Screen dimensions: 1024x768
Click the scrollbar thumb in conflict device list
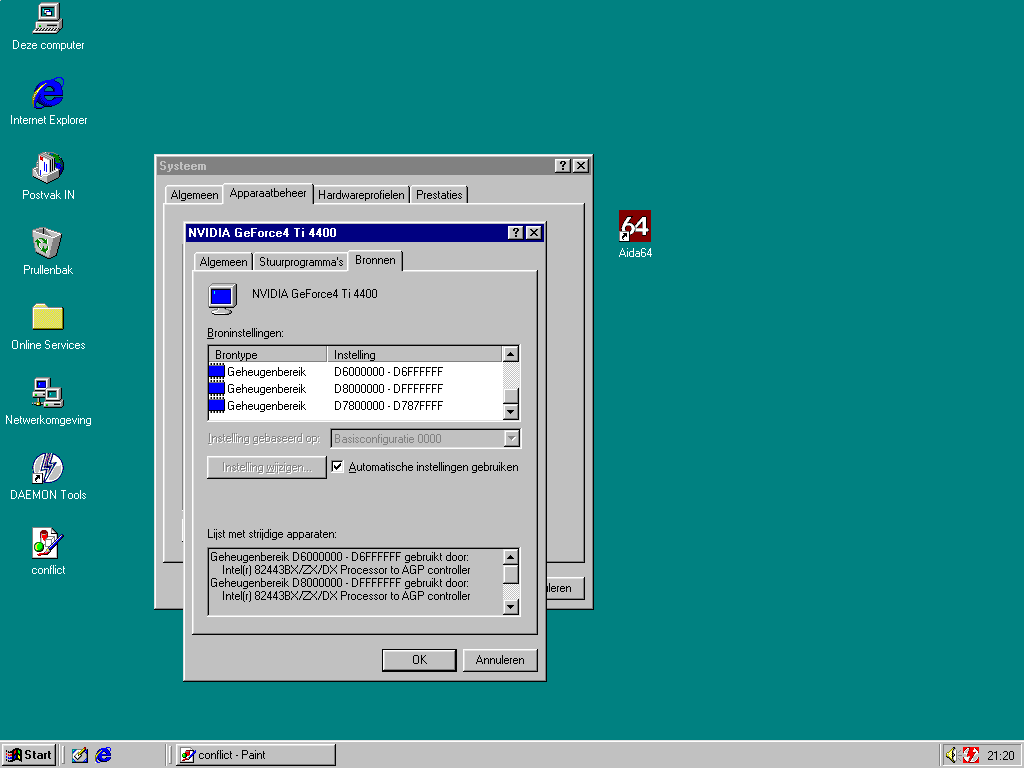pyautogui.click(x=511, y=575)
